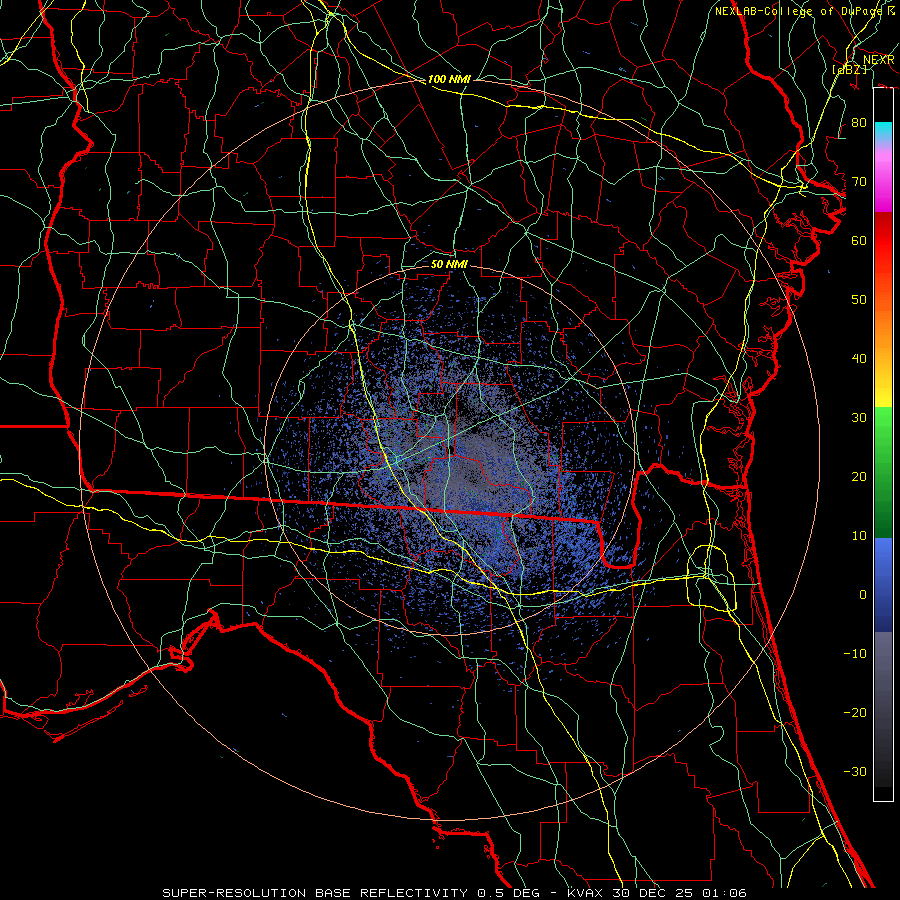Select the 80 value on the dBZ scale
900x900 pixels.
[x=859, y=122]
